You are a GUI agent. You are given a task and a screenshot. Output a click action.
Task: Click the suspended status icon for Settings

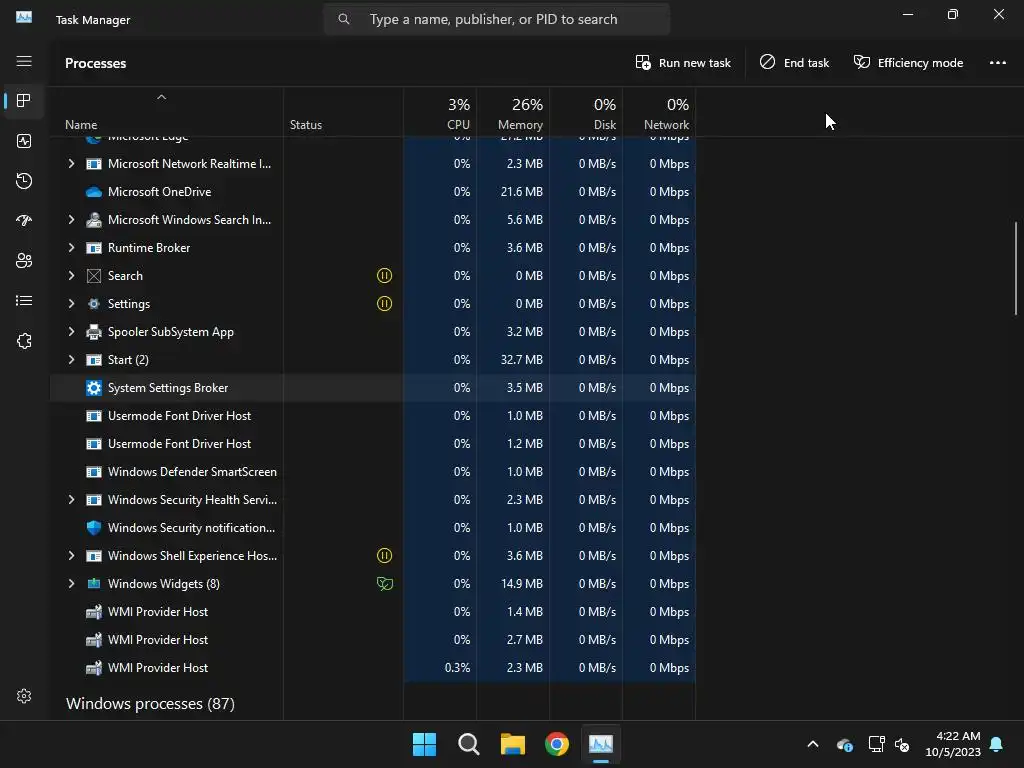pos(385,304)
